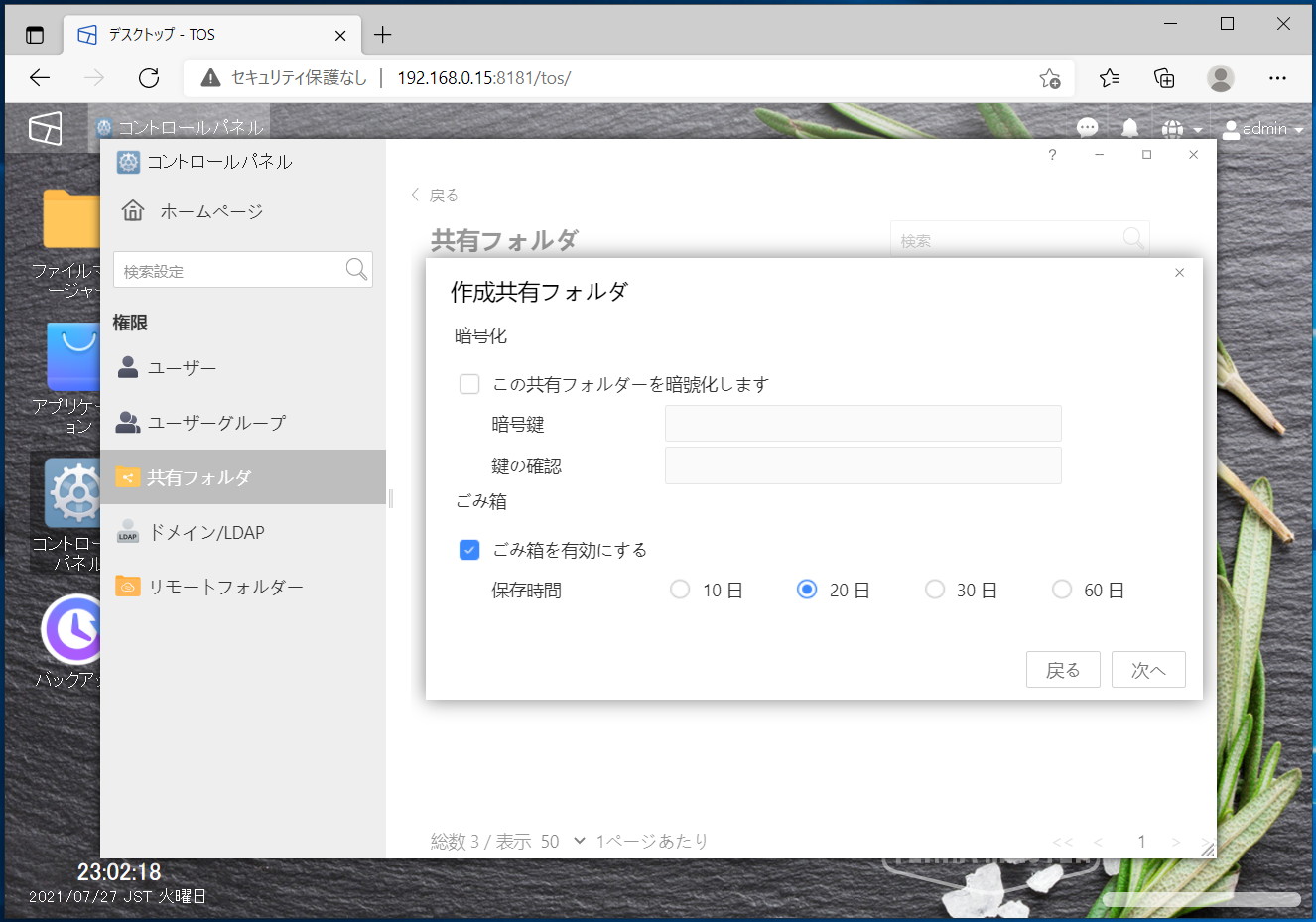
Task: Select リモートフォルダー in the sidebar
Action: tap(243, 587)
